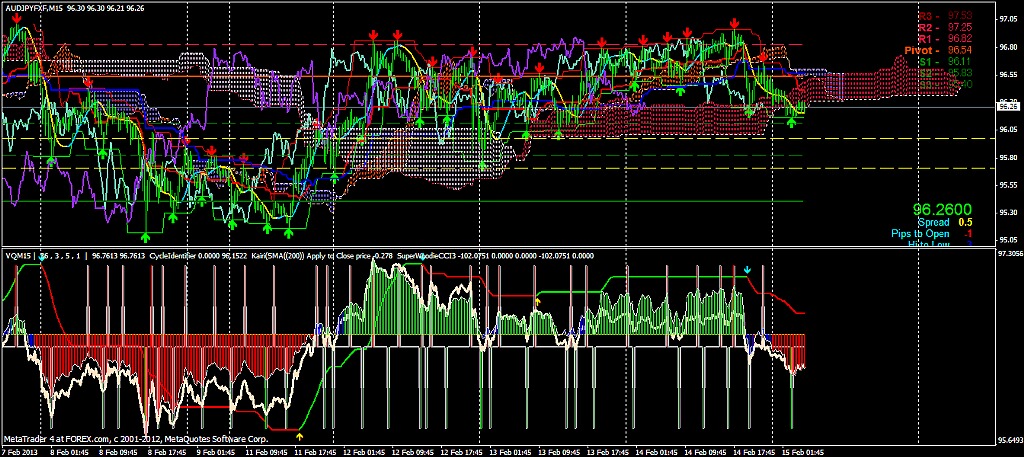The height and width of the screenshot is (457, 1024).
Task: Click the lowest green buy arrow on left
Action: tap(146, 237)
